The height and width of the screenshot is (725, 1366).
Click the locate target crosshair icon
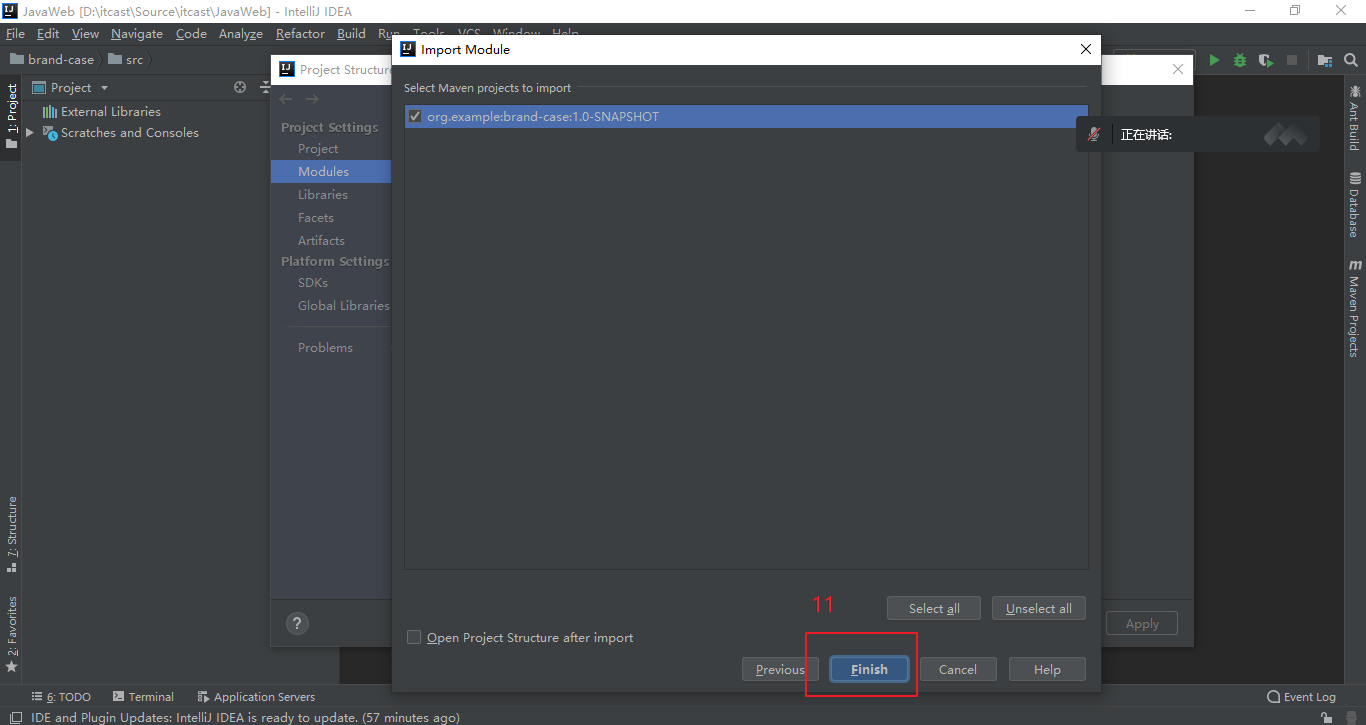(x=240, y=87)
